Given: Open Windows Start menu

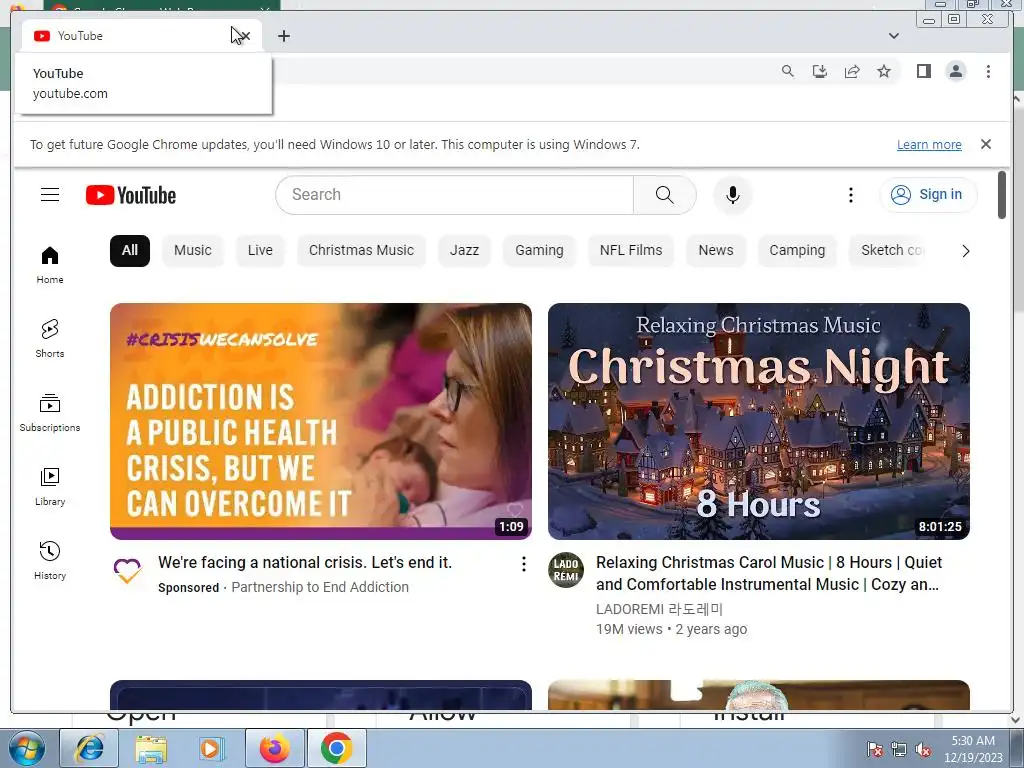Looking at the screenshot, I should (26, 748).
